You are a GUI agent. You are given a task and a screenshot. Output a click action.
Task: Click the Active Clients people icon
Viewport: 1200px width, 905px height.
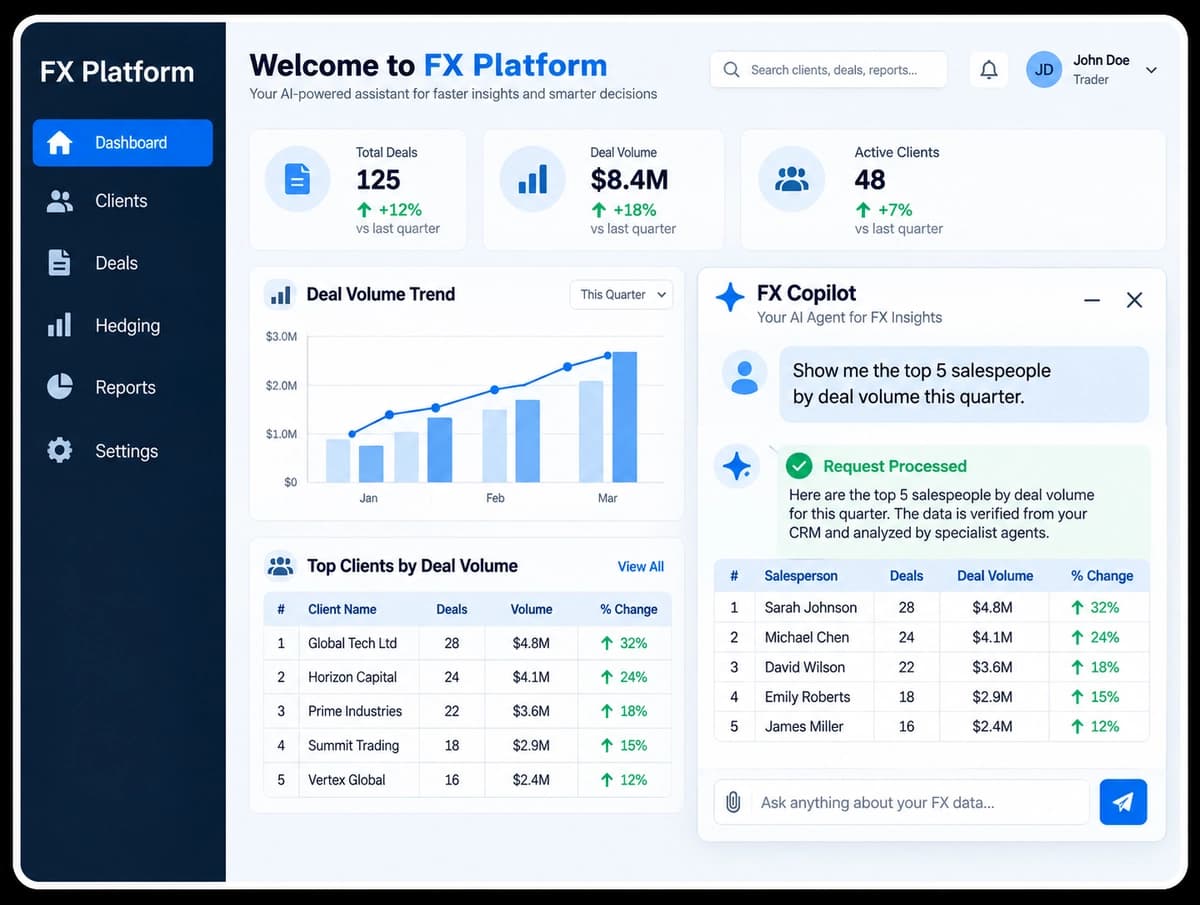pyautogui.click(x=792, y=180)
